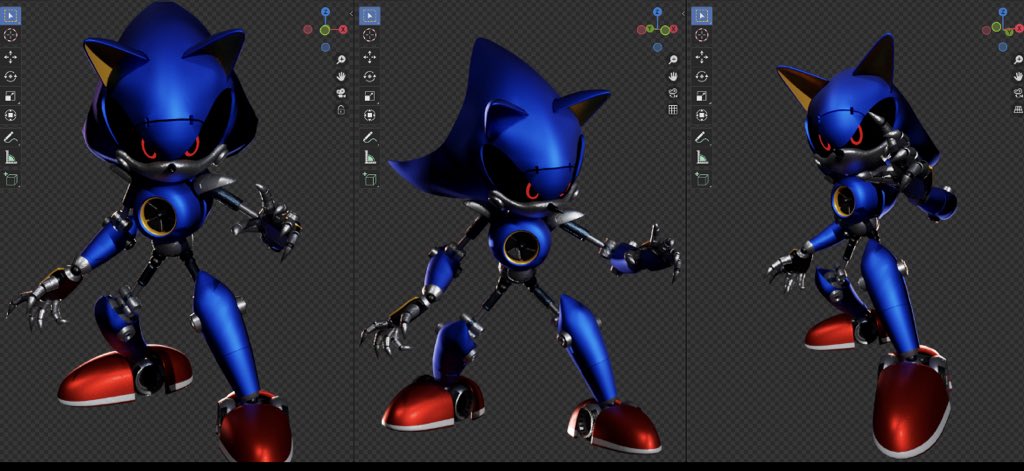Toggle camera view in middle viewport
The height and width of the screenshot is (471, 1024).
(673, 93)
